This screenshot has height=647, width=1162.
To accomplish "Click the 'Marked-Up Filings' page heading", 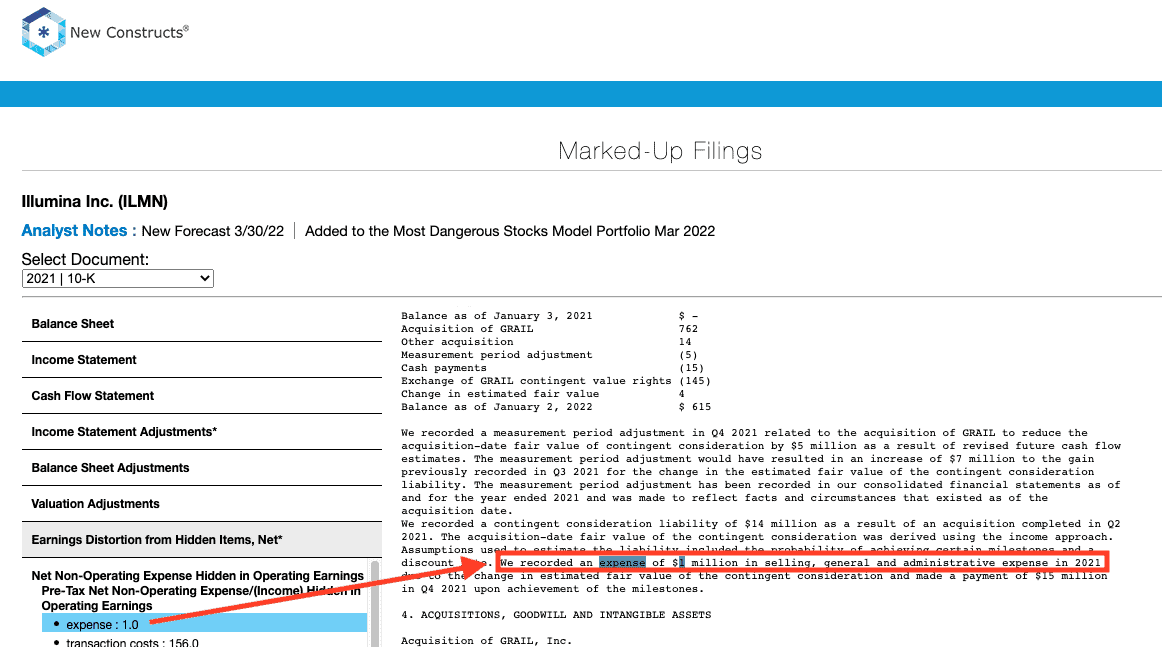I will pyautogui.click(x=660, y=150).
